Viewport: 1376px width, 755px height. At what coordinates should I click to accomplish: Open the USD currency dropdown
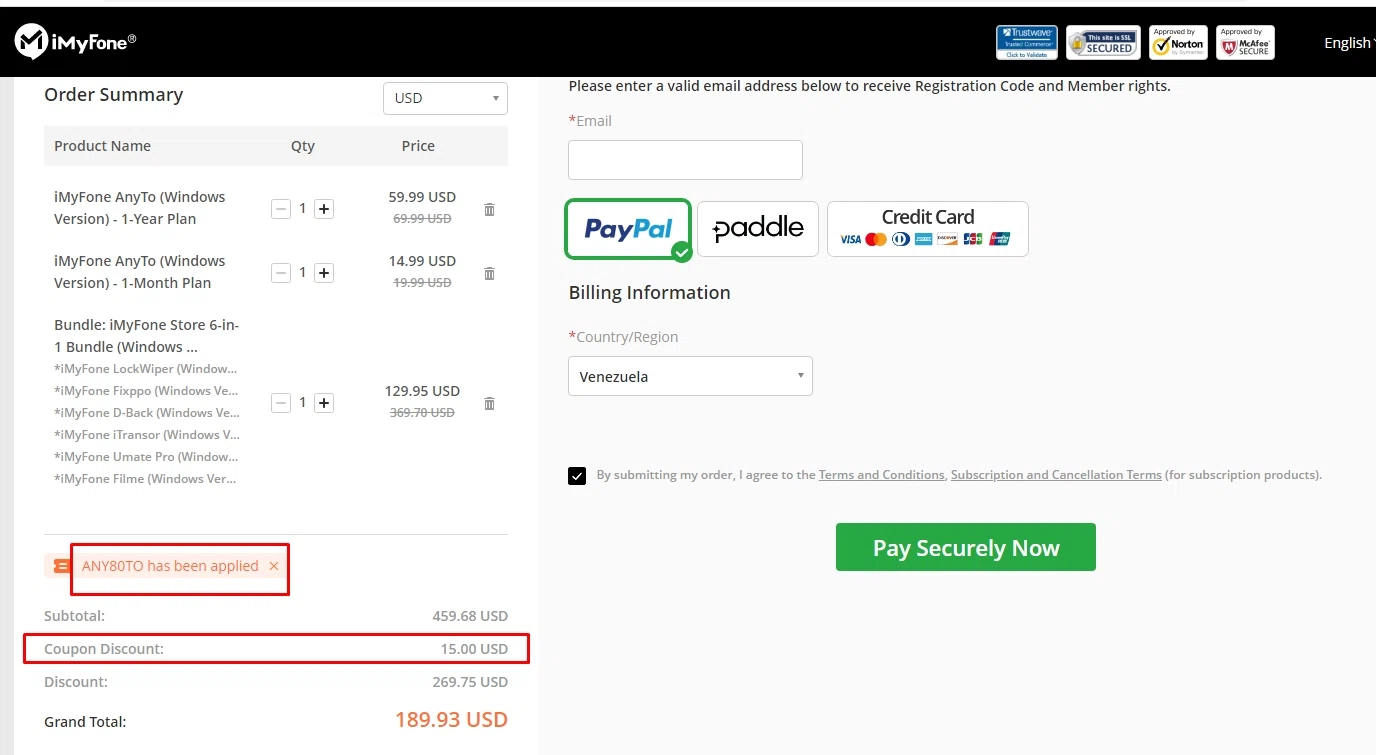coord(445,98)
